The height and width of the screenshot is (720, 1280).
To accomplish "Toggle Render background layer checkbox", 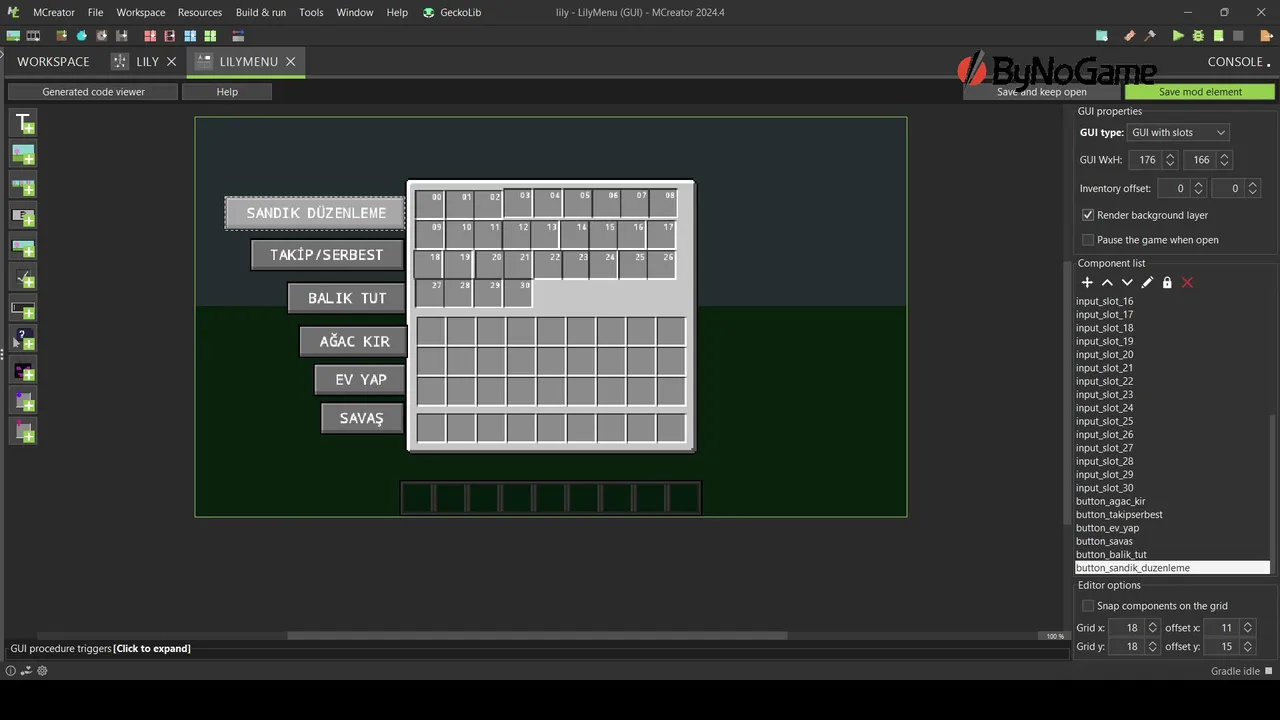I will (1088, 215).
